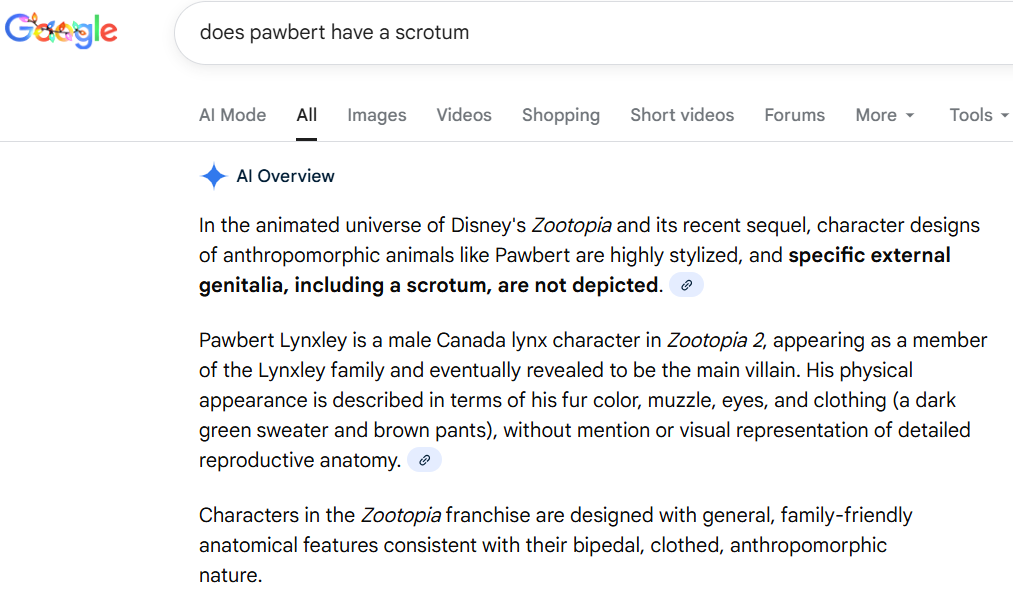Click the paragraph about Pawbert Lynxley
The height and width of the screenshot is (608, 1013).
(593, 400)
